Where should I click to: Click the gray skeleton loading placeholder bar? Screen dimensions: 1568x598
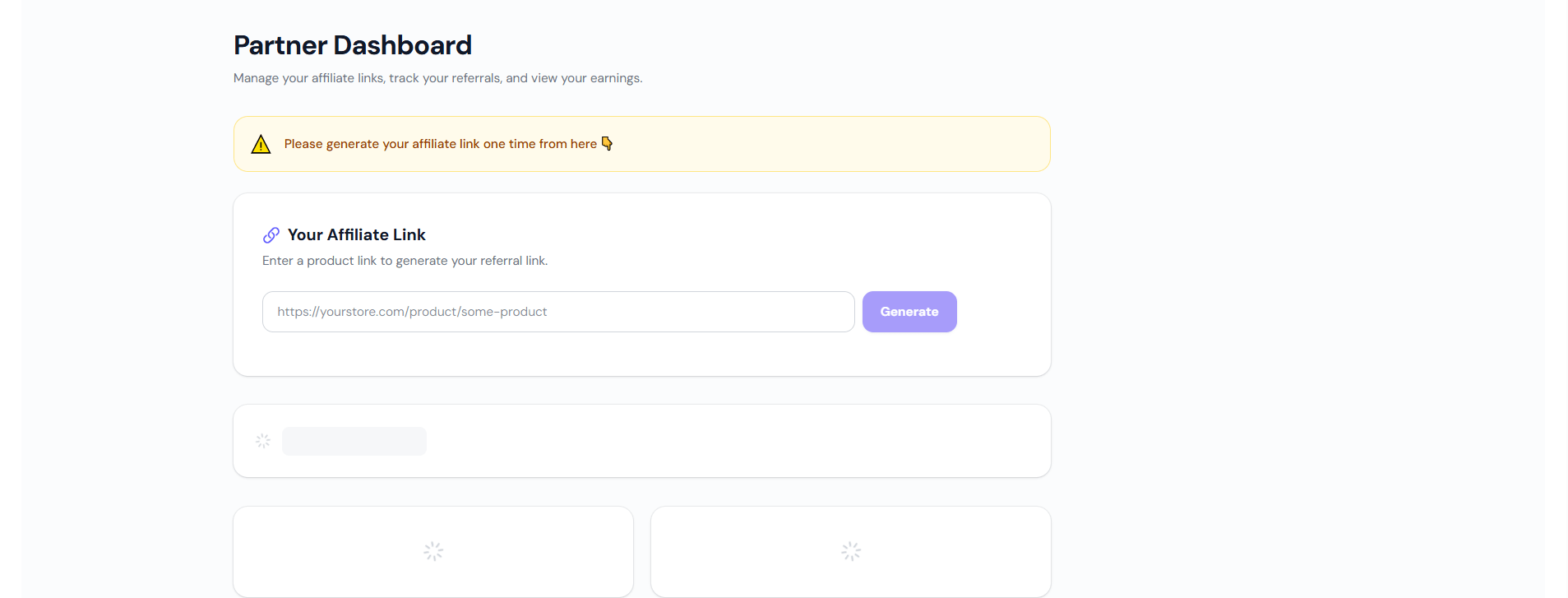click(x=354, y=440)
